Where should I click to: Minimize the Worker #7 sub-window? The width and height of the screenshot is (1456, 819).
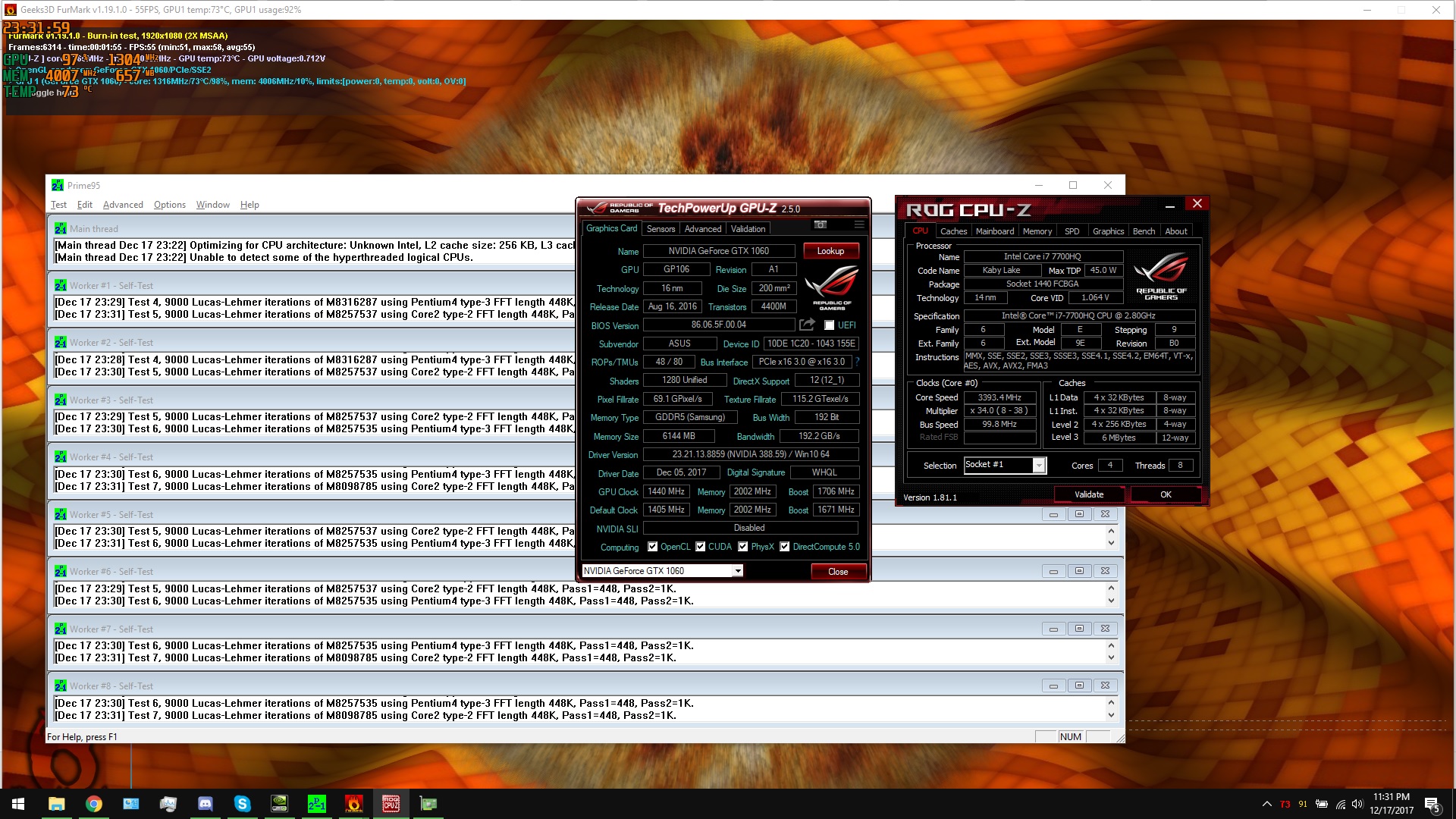click(1053, 629)
